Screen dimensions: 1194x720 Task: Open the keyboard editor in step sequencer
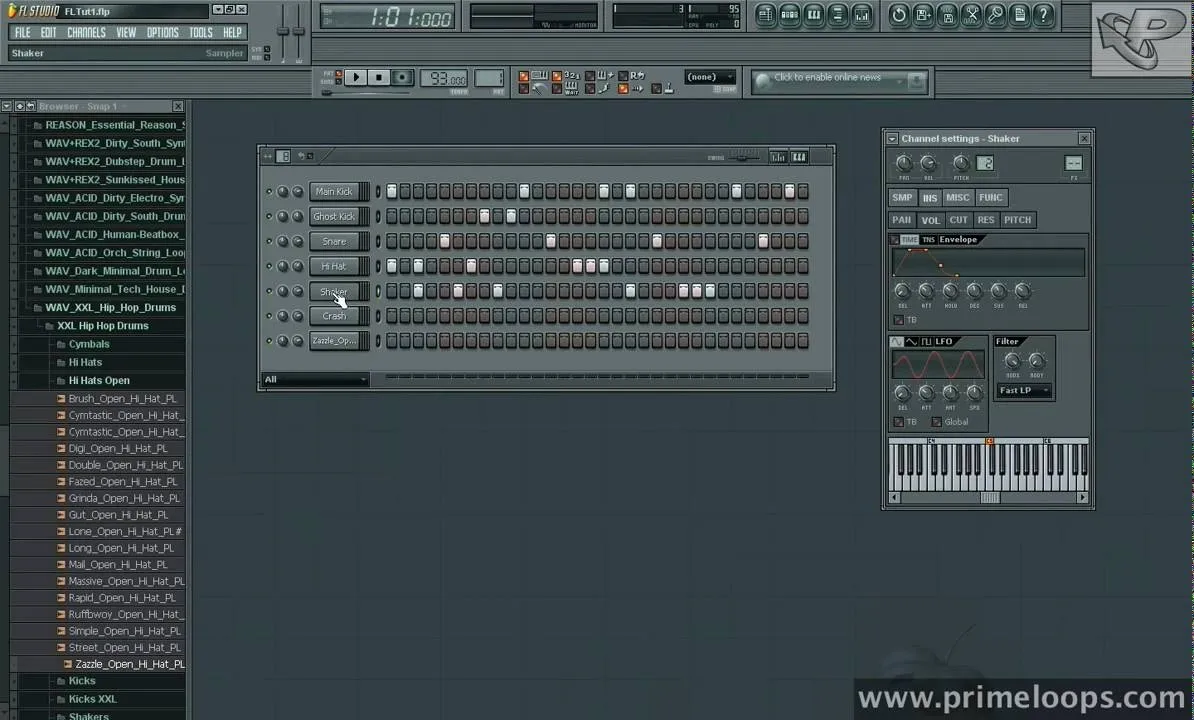tap(799, 157)
